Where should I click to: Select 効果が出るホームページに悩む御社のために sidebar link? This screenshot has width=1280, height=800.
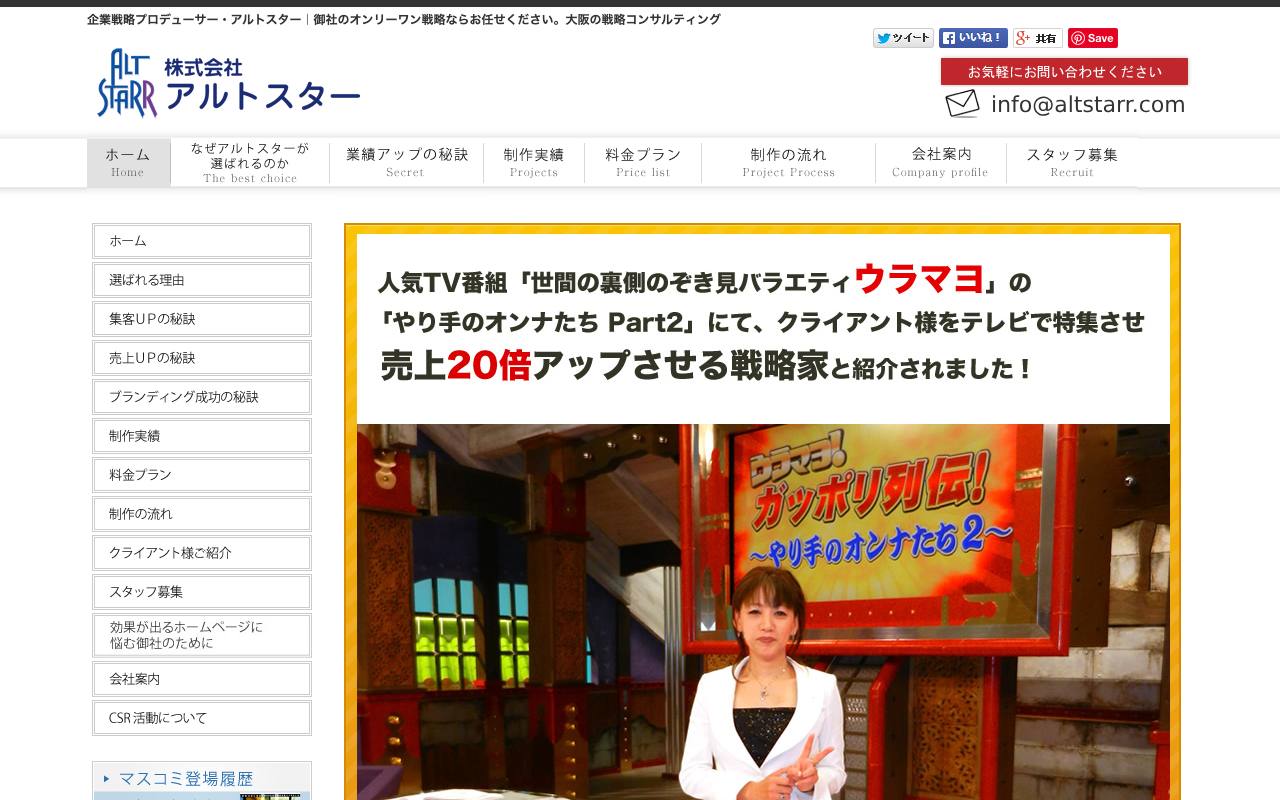click(x=202, y=635)
